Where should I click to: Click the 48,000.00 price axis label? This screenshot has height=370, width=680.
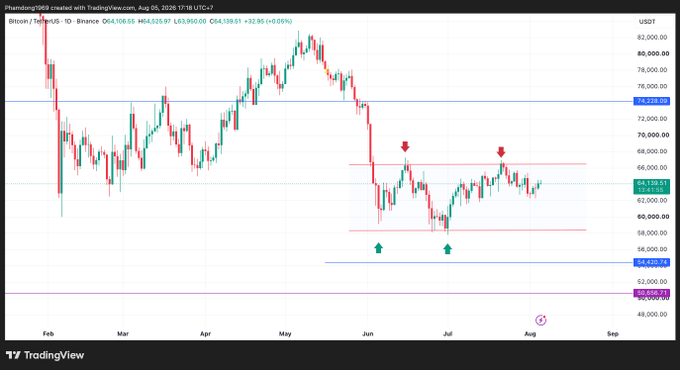652,314
